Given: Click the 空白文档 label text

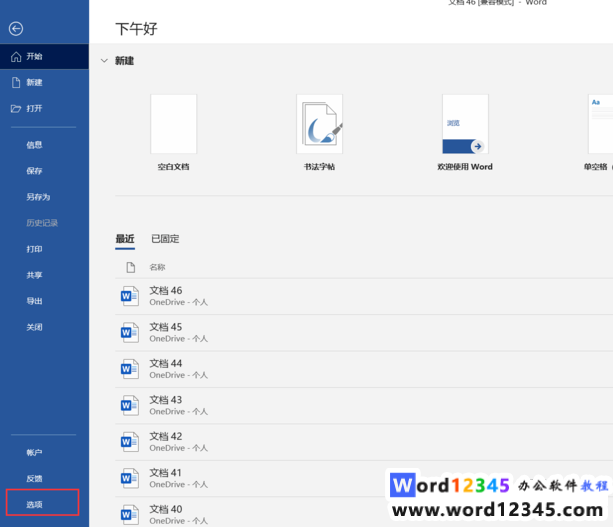Looking at the screenshot, I should 174,167.
